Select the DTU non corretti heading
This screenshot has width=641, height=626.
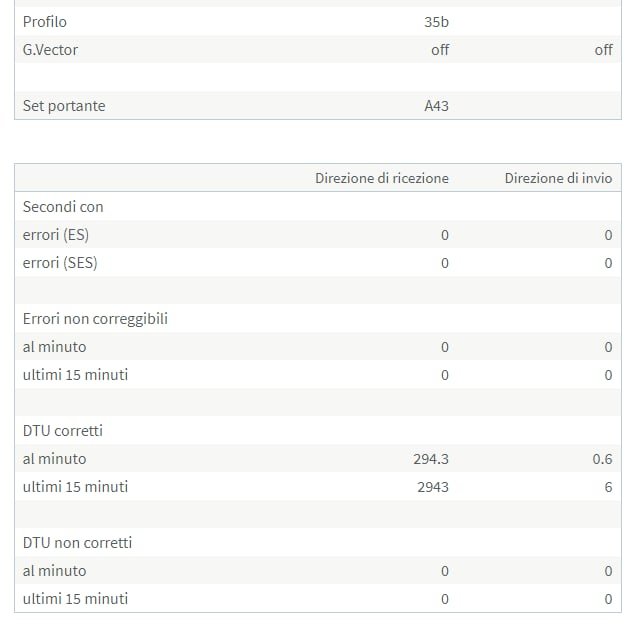[x=78, y=542]
